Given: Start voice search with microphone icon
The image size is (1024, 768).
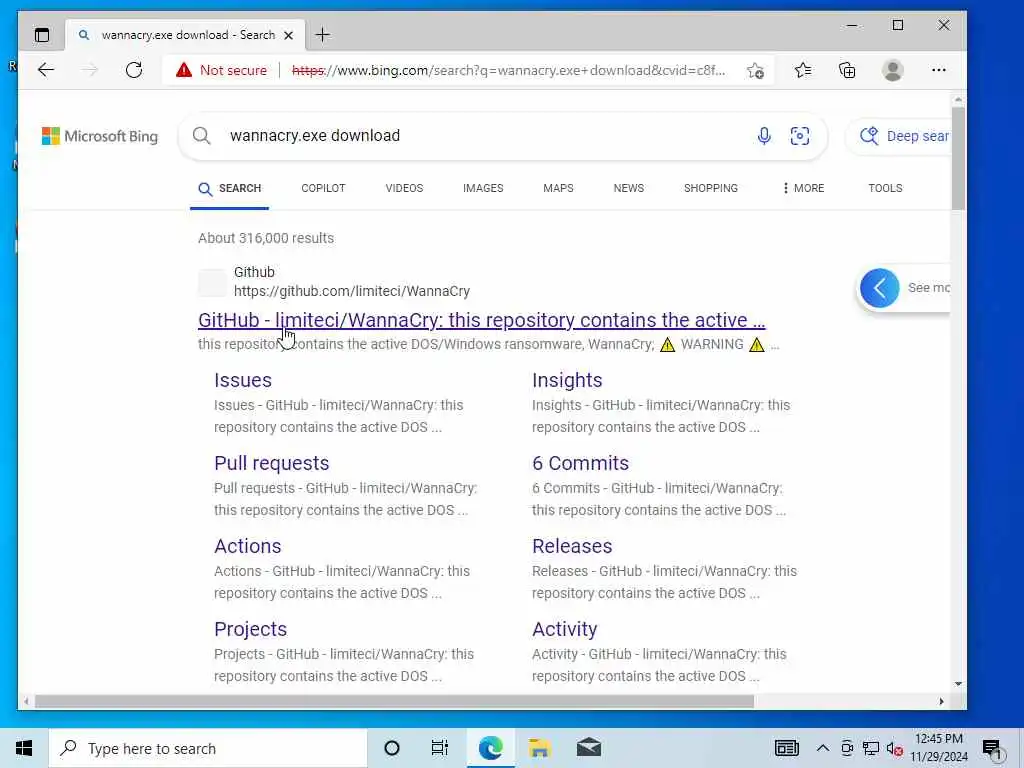Looking at the screenshot, I should point(764,136).
